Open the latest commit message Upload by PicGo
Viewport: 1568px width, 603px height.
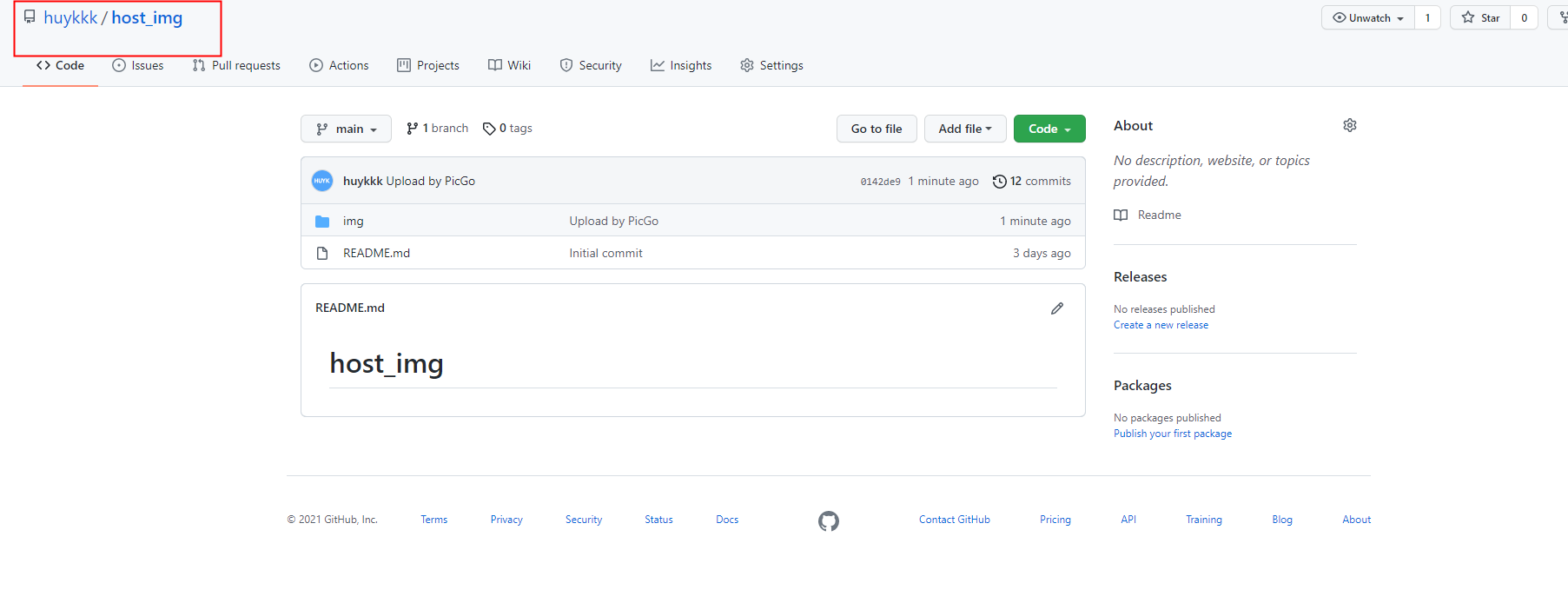click(431, 181)
